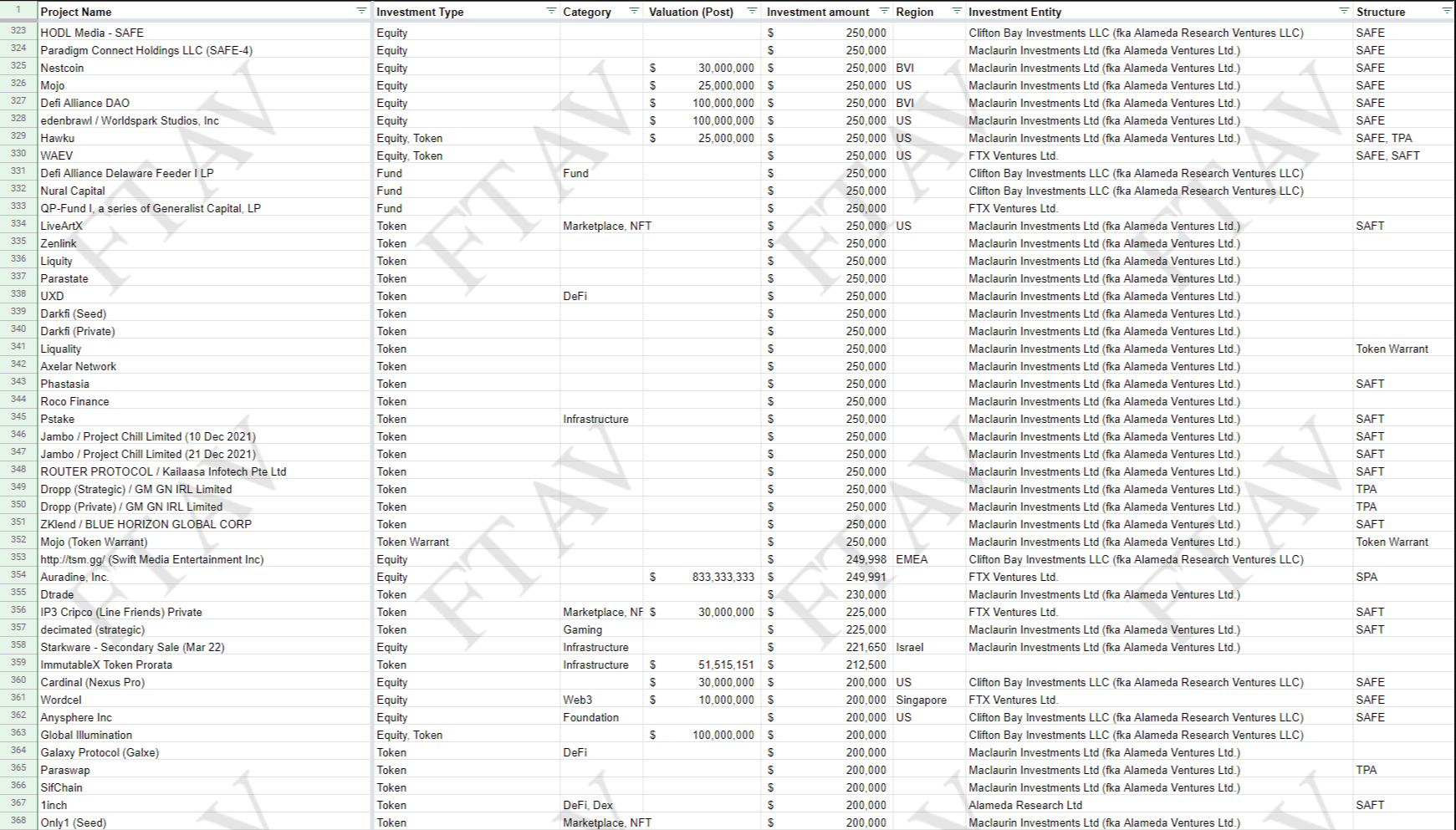Viewport: 1456px width, 830px height.
Task: Select the row 359 header number
Action: [x=18, y=663]
